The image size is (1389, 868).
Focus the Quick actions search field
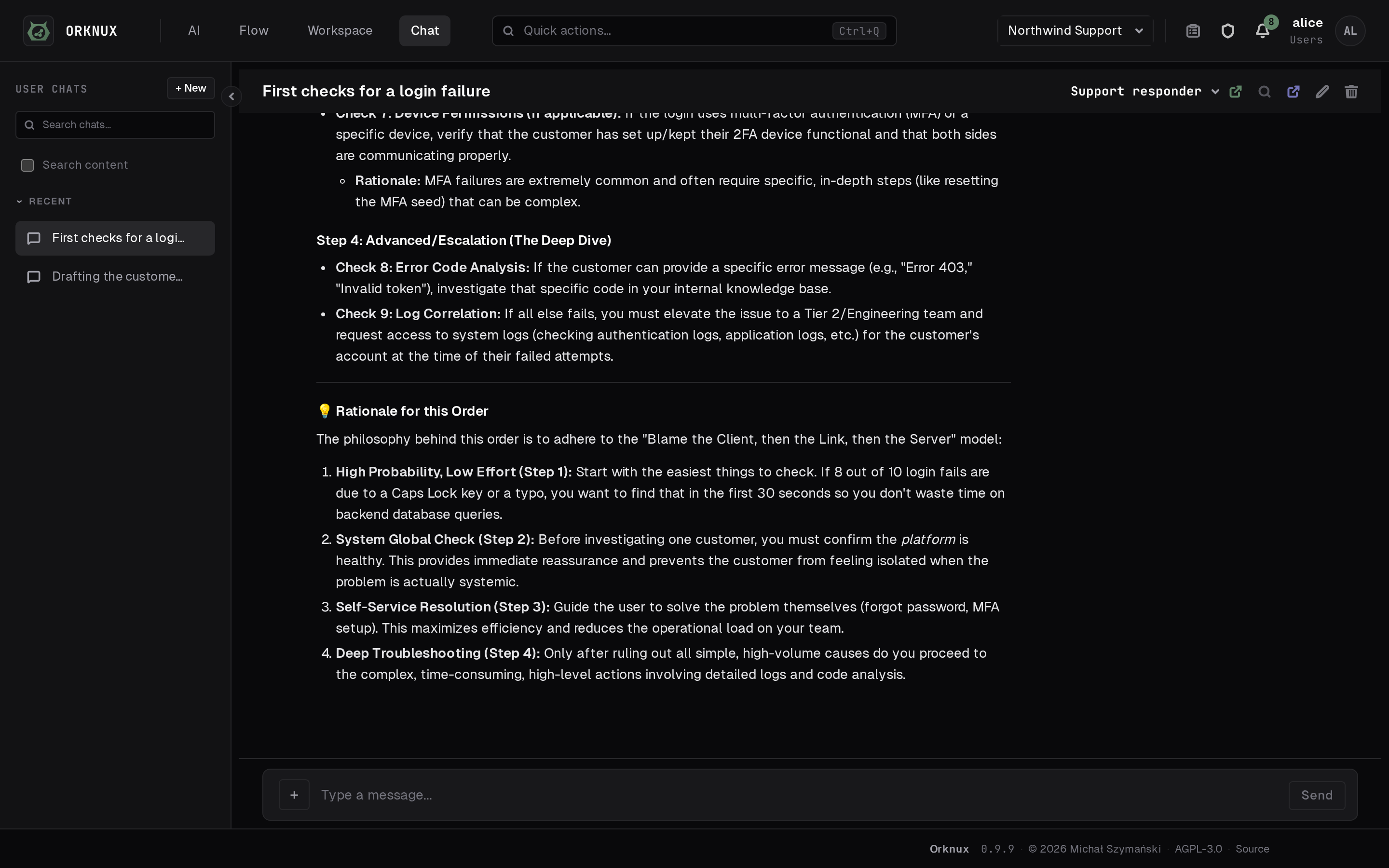(694, 31)
